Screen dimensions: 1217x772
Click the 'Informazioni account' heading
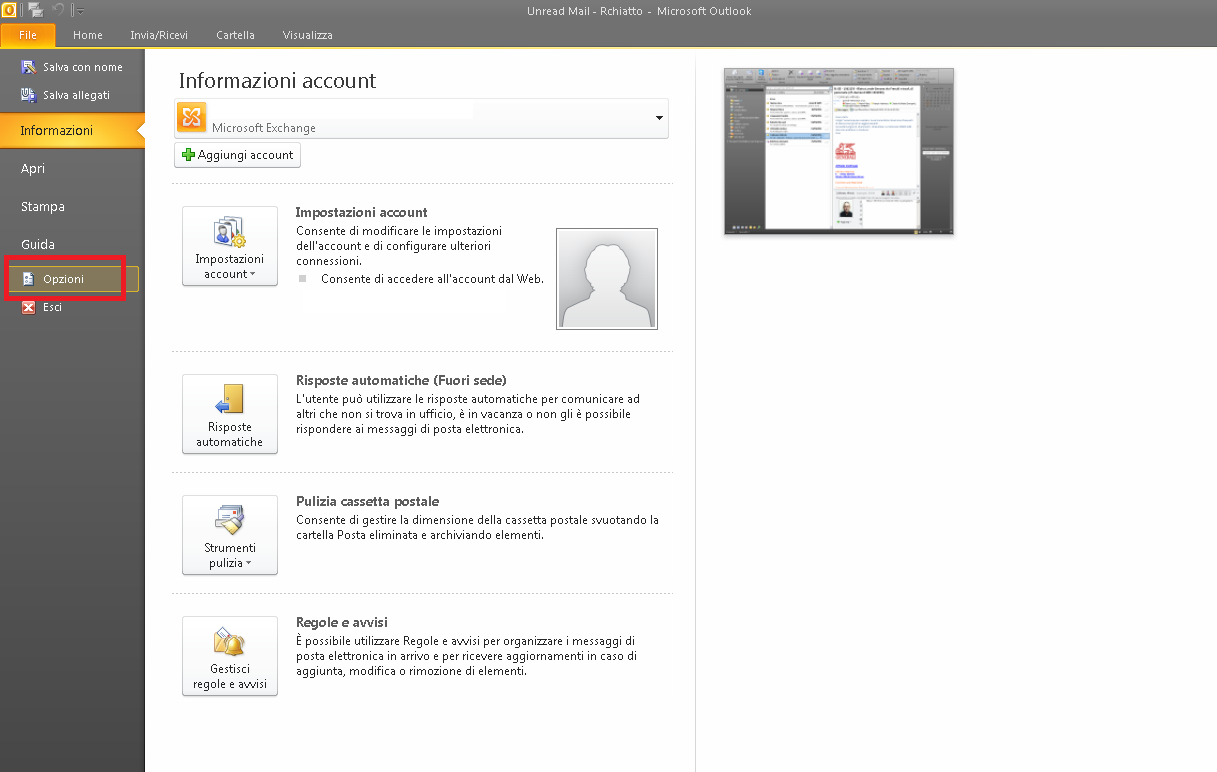point(277,81)
